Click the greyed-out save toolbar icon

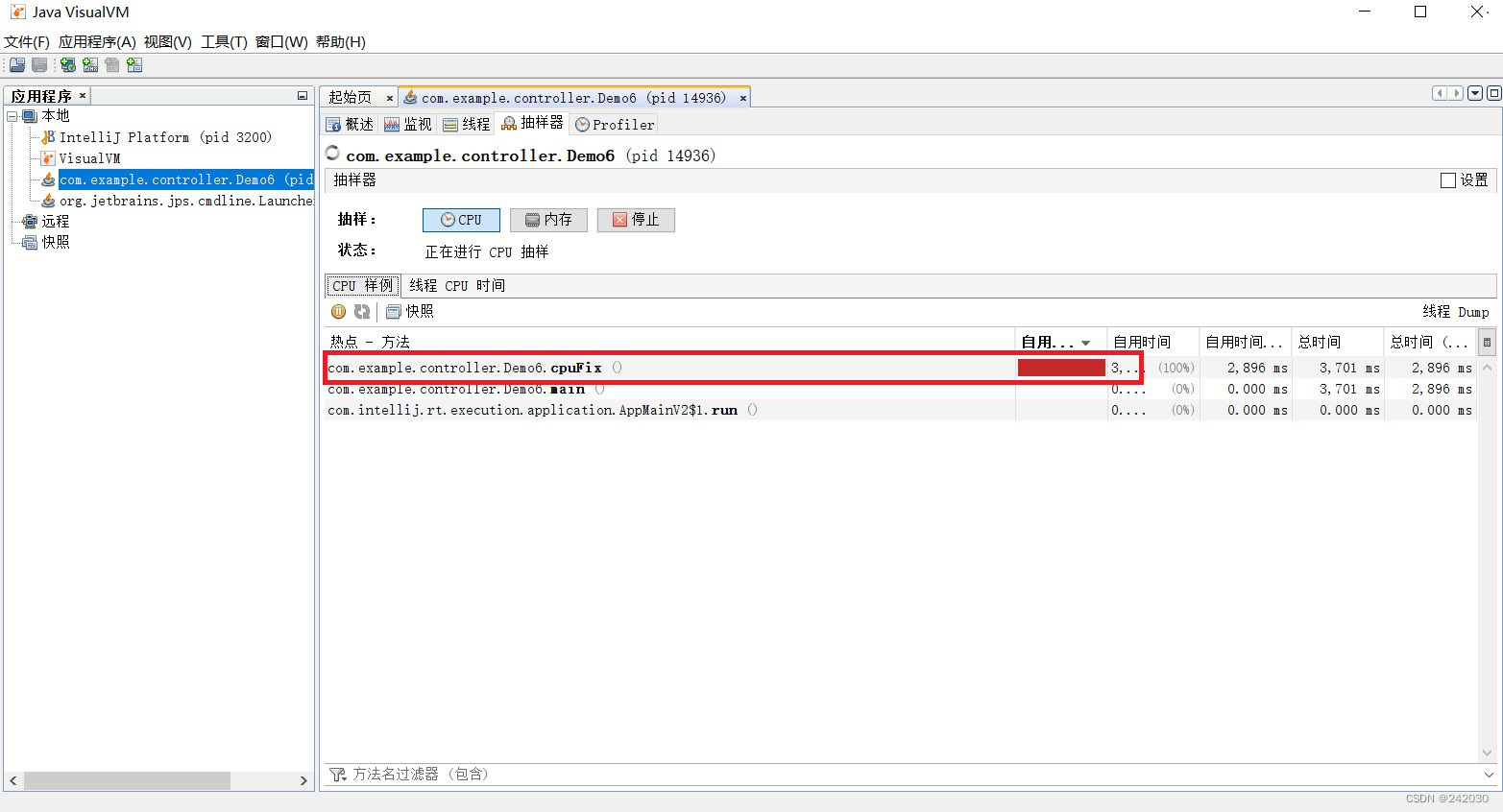pyautogui.click(x=39, y=65)
